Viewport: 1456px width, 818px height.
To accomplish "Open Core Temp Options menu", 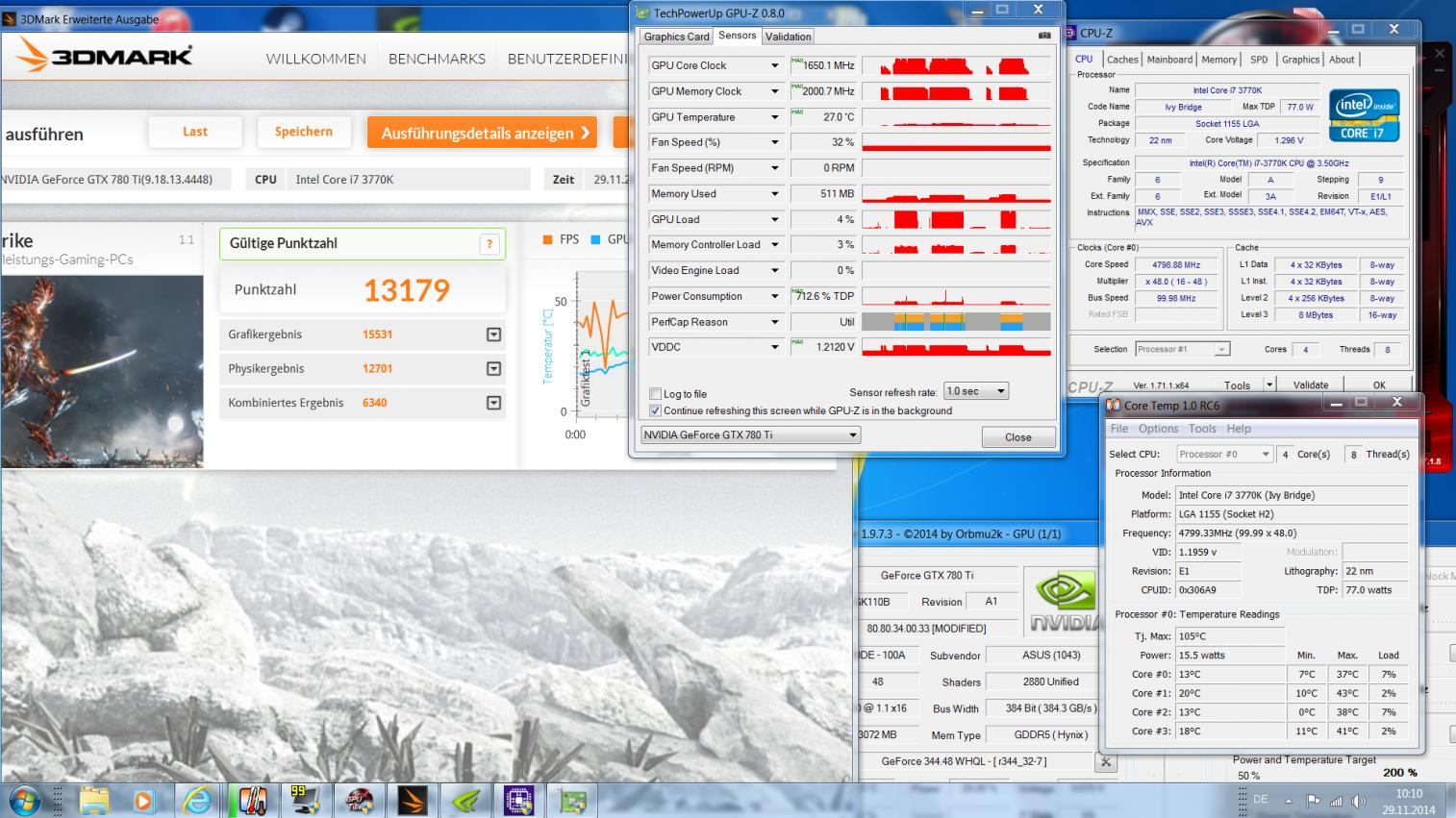I will pos(1158,429).
